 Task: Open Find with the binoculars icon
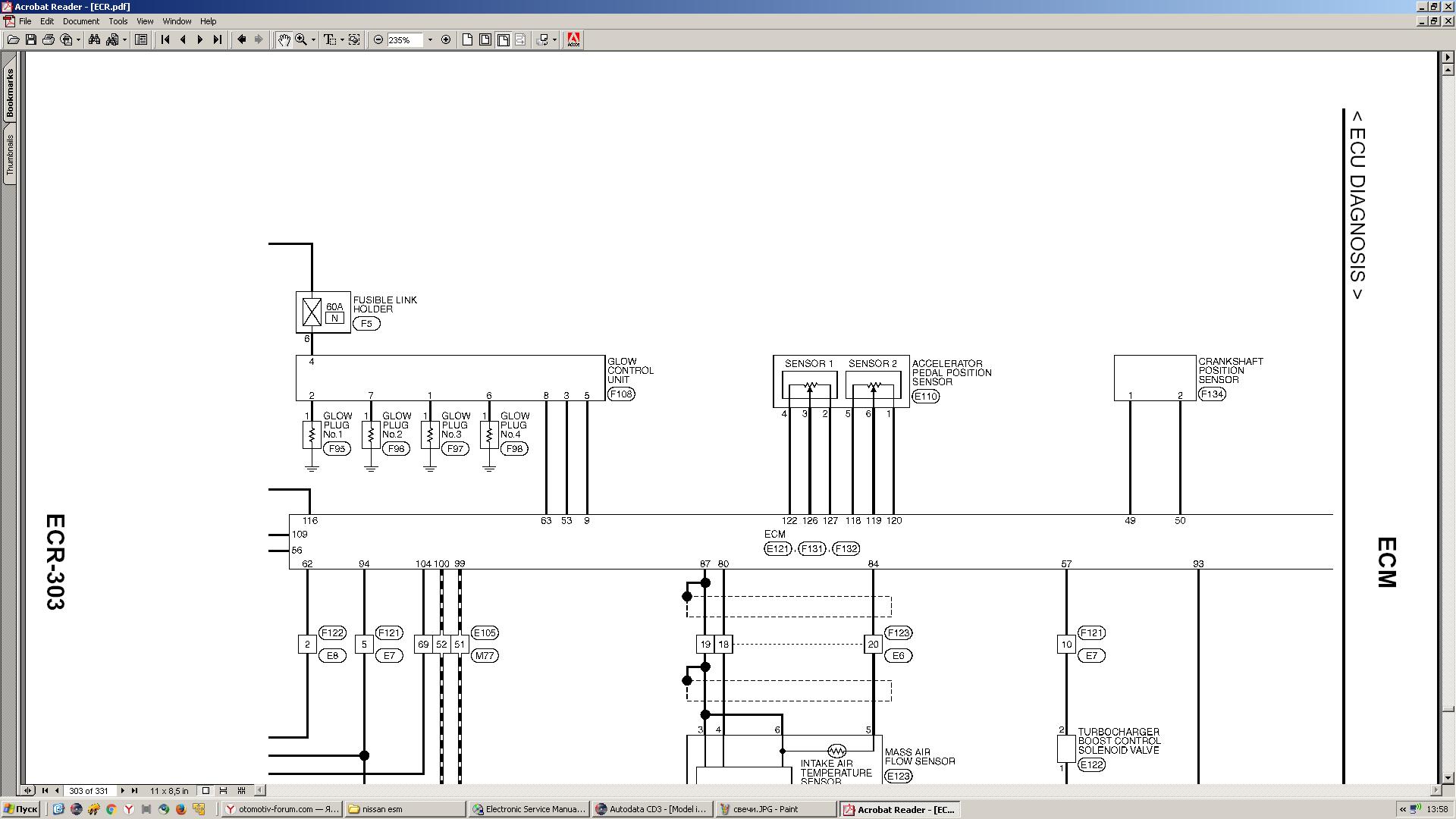coord(95,39)
